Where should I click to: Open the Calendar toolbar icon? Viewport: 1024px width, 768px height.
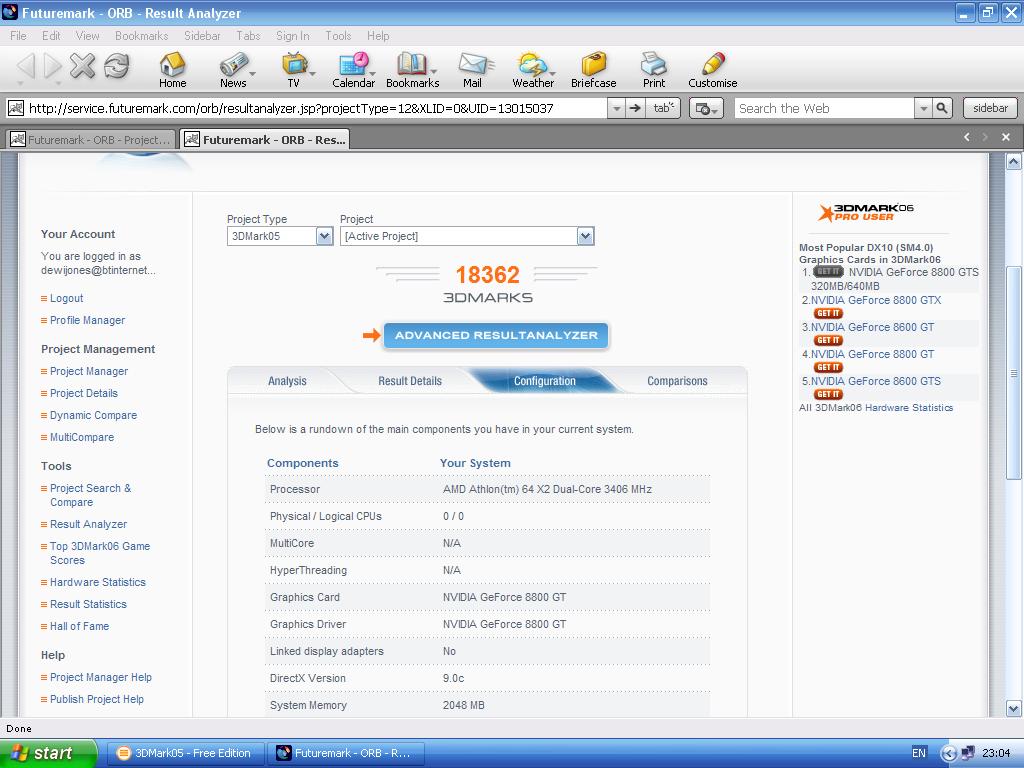[x=353, y=69]
